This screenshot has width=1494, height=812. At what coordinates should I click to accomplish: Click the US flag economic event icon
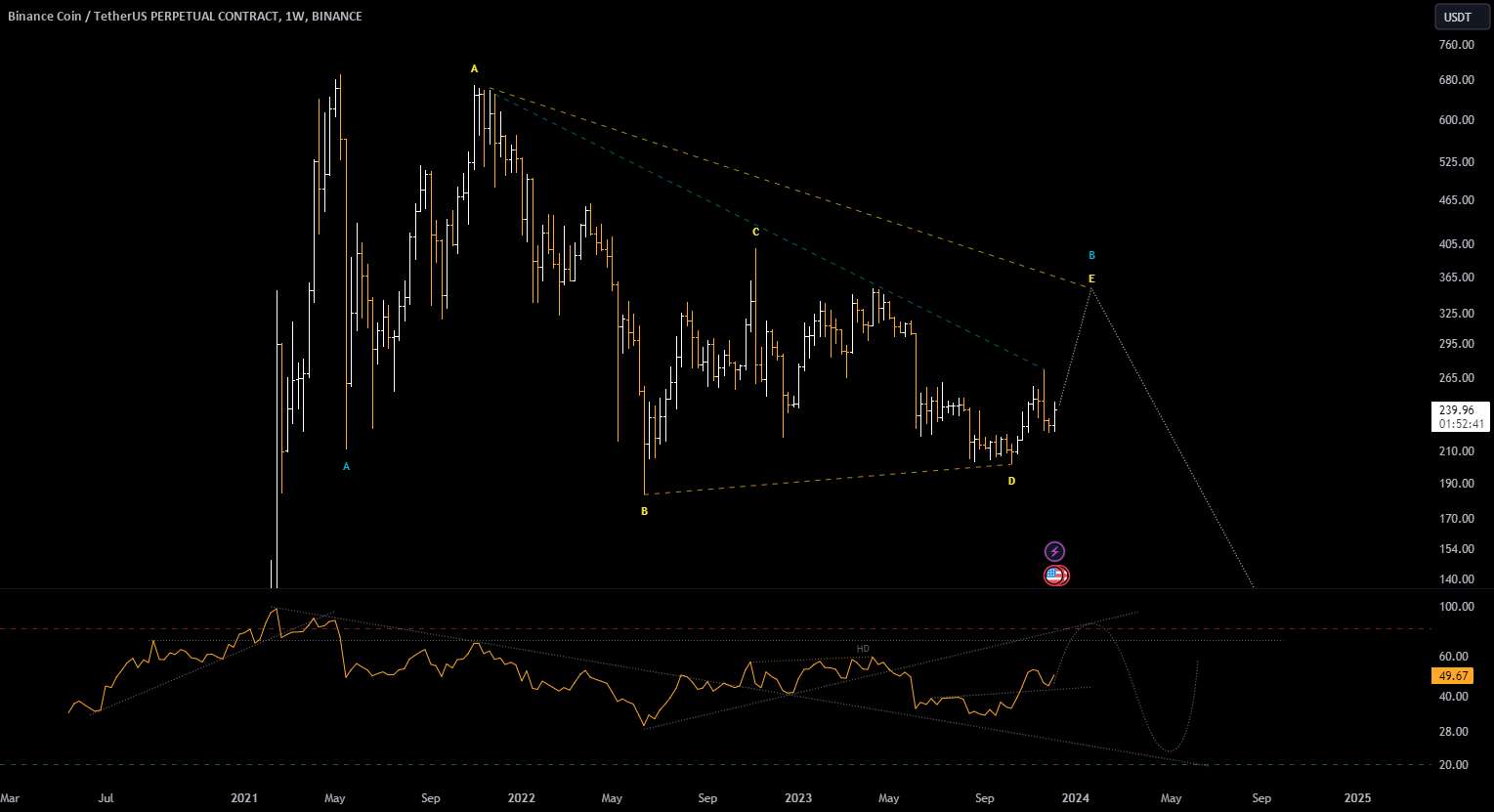1054,576
